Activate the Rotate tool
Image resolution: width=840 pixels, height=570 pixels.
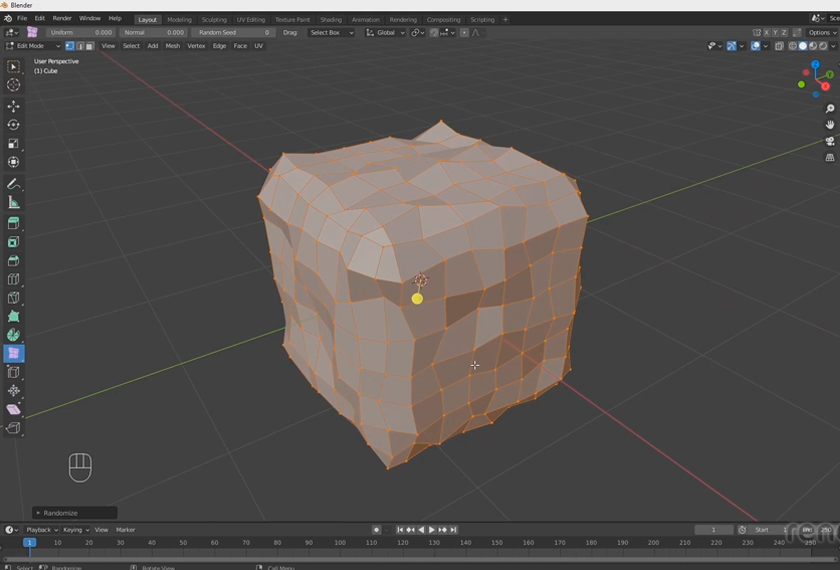point(13,125)
